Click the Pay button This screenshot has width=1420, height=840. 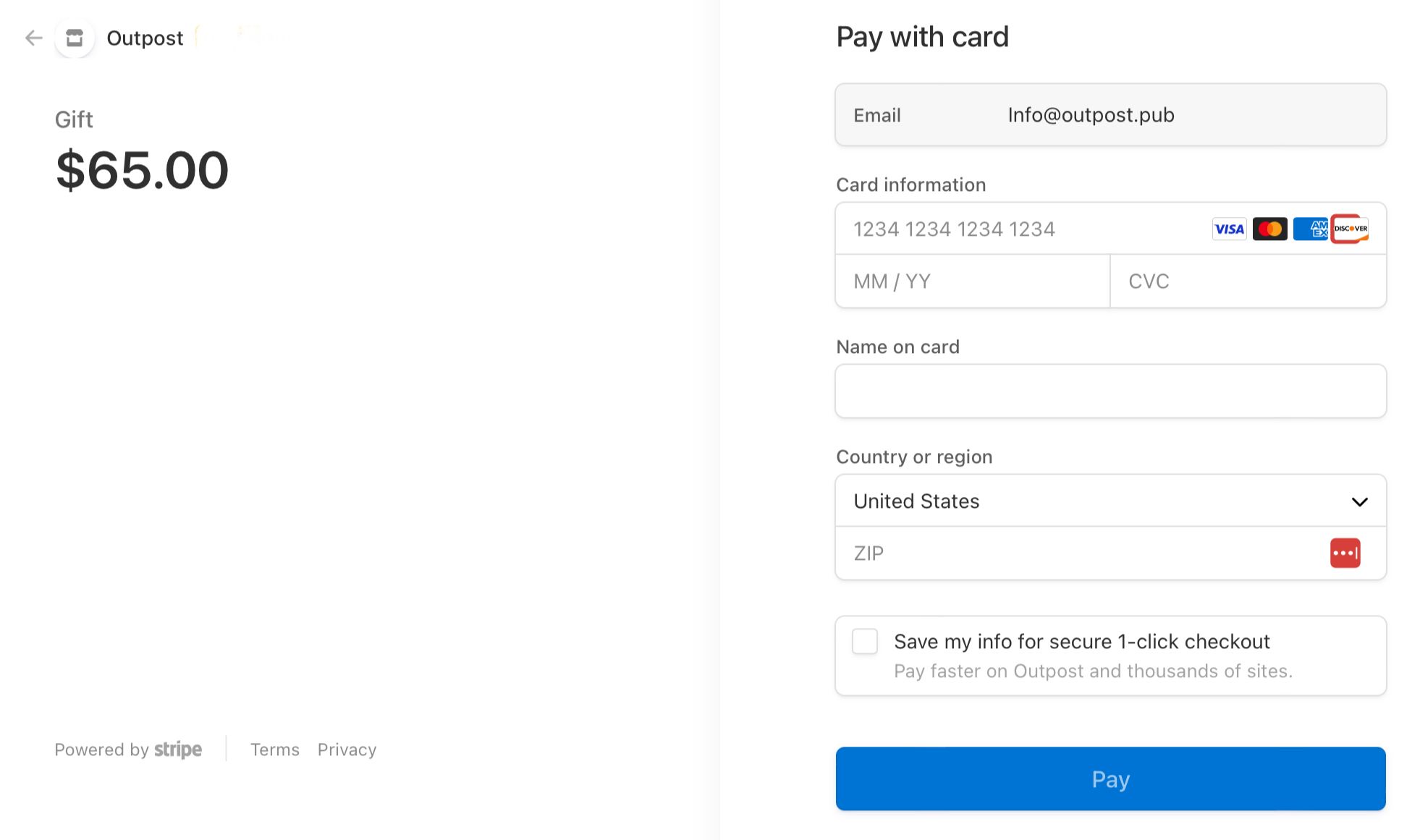click(1111, 778)
